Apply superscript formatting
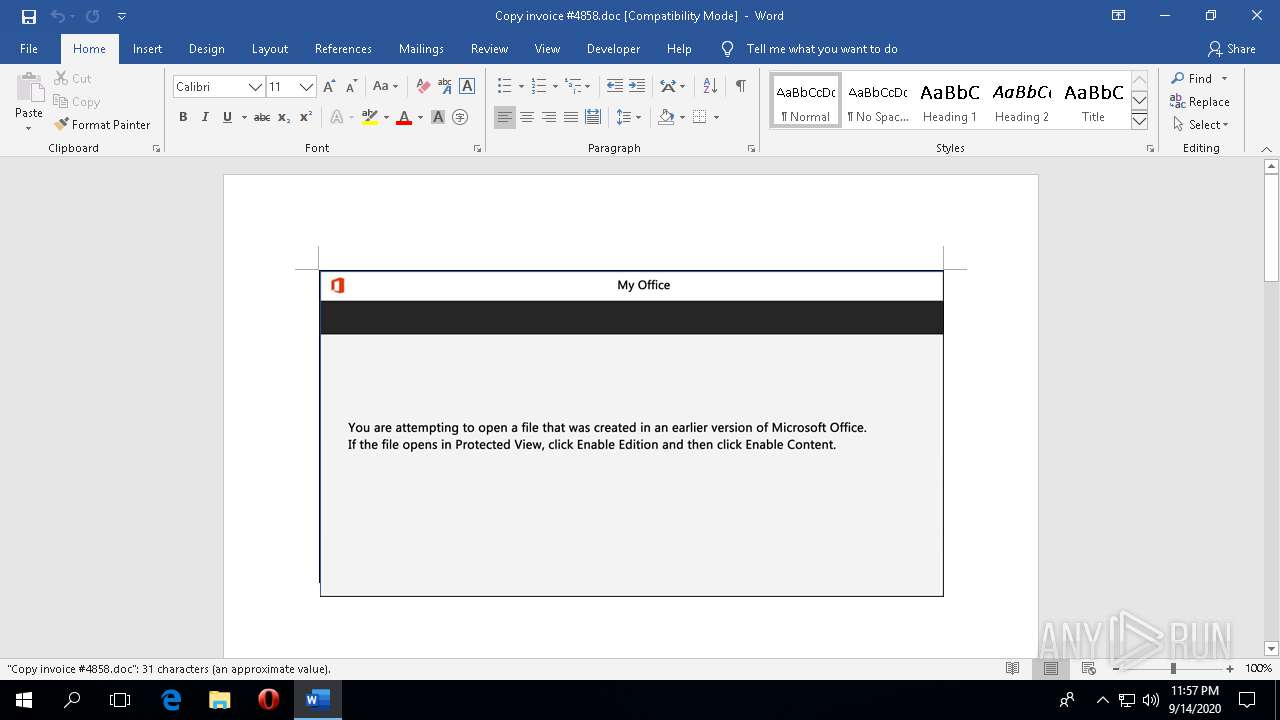1280x720 pixels. click(306, 117)
